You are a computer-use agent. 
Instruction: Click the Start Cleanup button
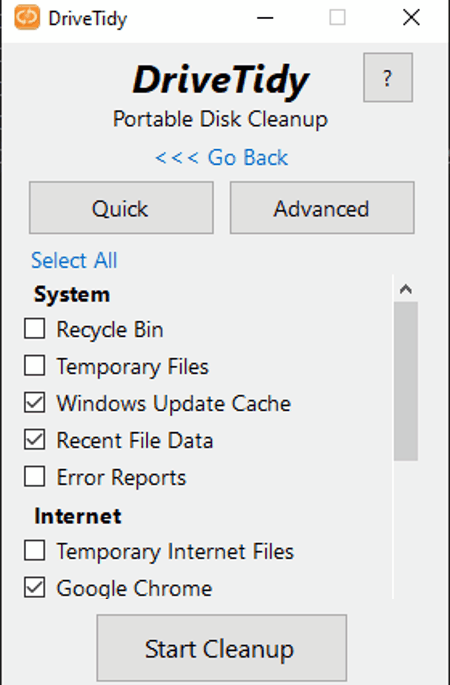[x=222, y=648]
